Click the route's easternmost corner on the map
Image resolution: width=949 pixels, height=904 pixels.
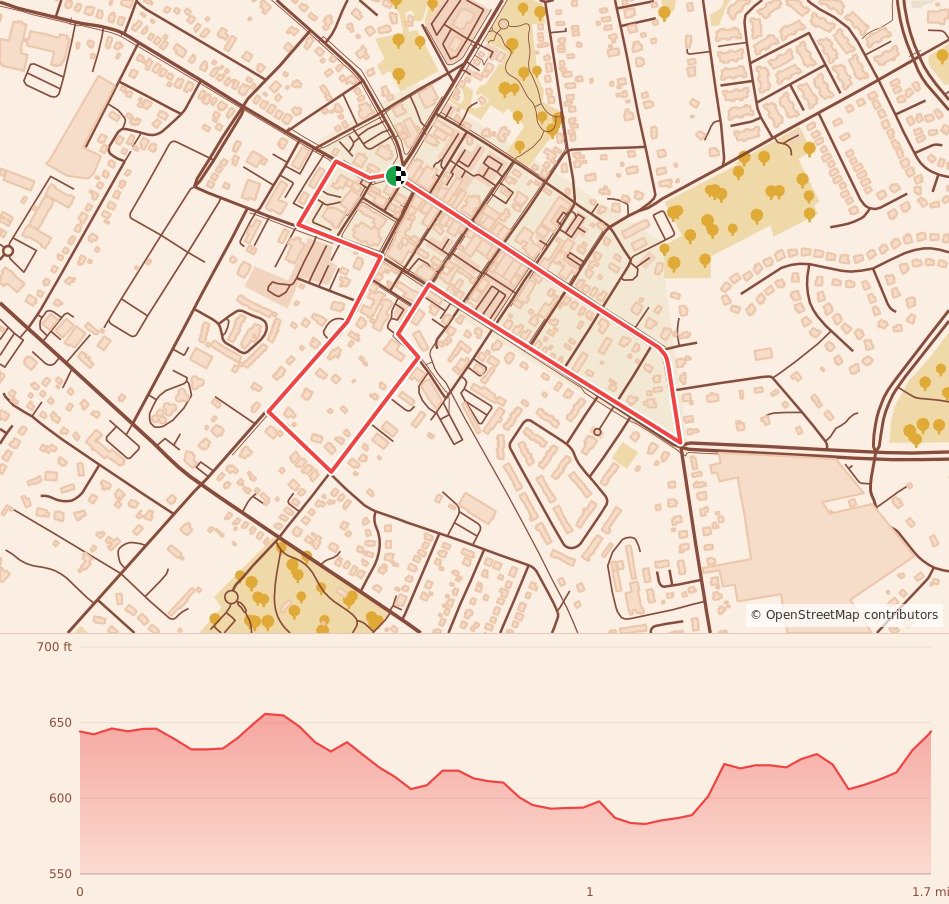681,444
